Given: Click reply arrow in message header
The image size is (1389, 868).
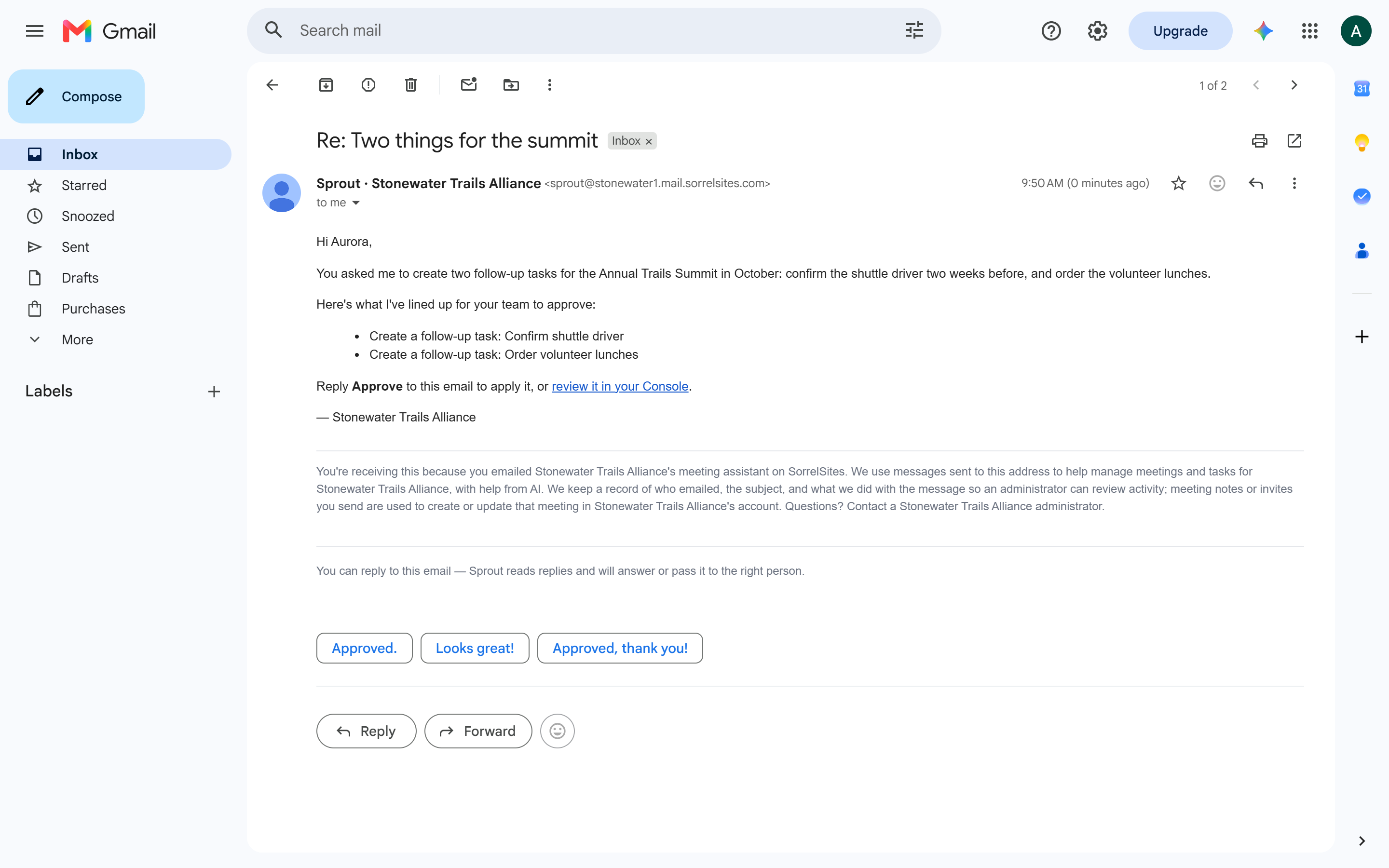Looking at the screenshot, I should 1256,183.
